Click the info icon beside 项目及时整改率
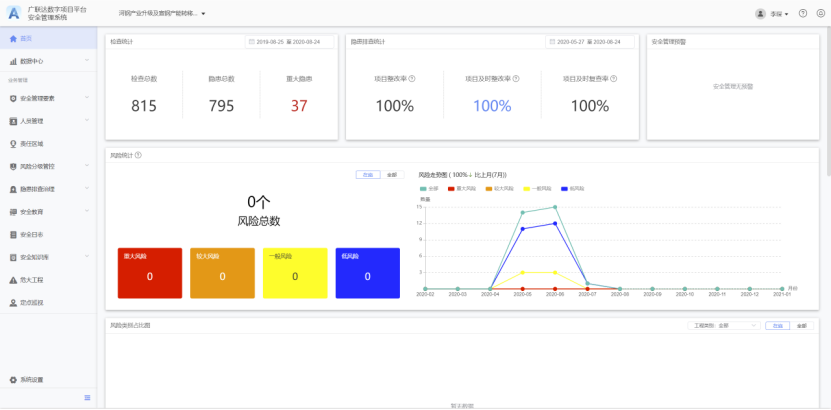This screenshot has height=410, width=831. [x=518, y=78]
